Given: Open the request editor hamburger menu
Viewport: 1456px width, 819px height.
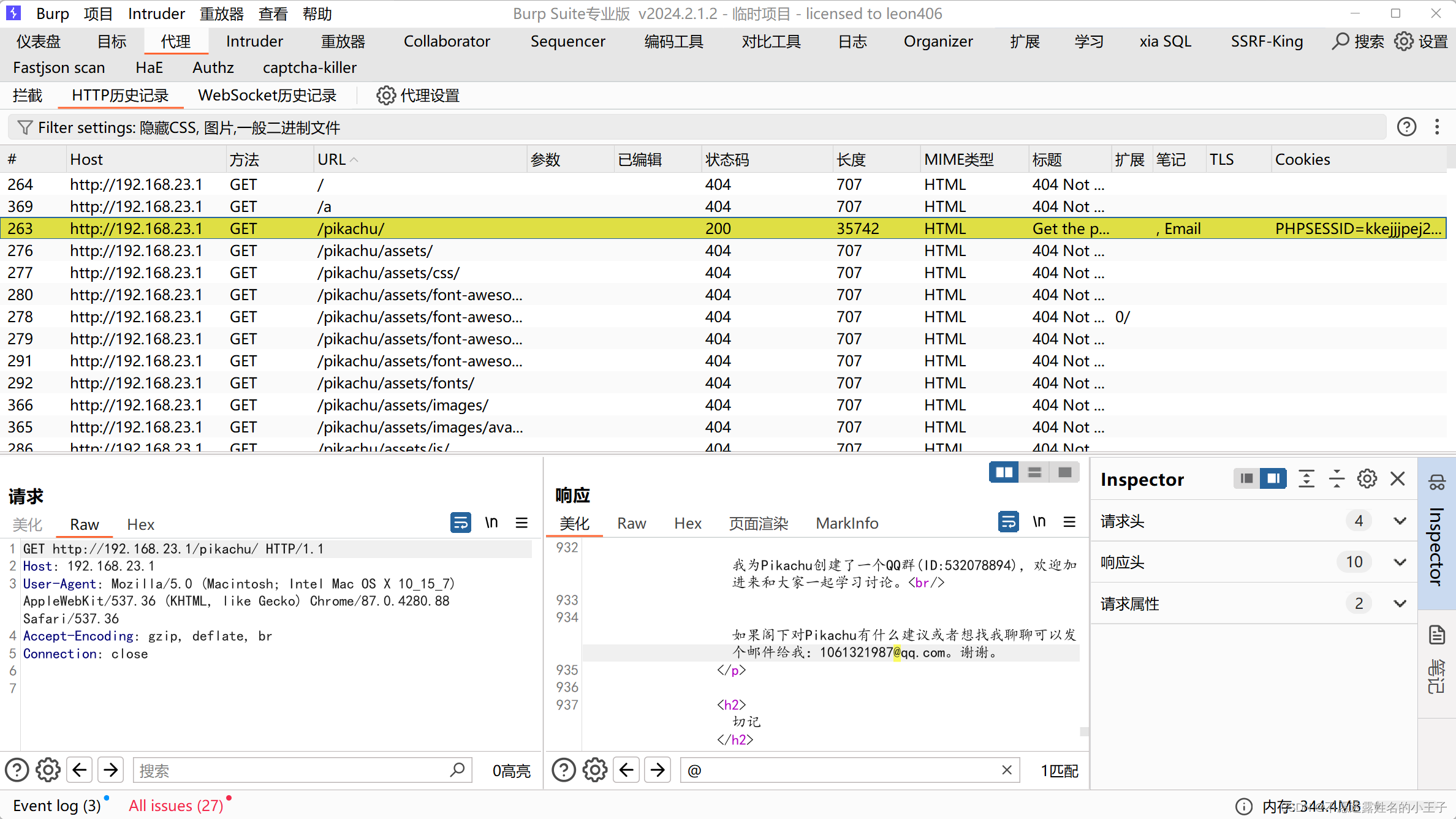Looking at the screenshot, I should [x=521, y=523].
